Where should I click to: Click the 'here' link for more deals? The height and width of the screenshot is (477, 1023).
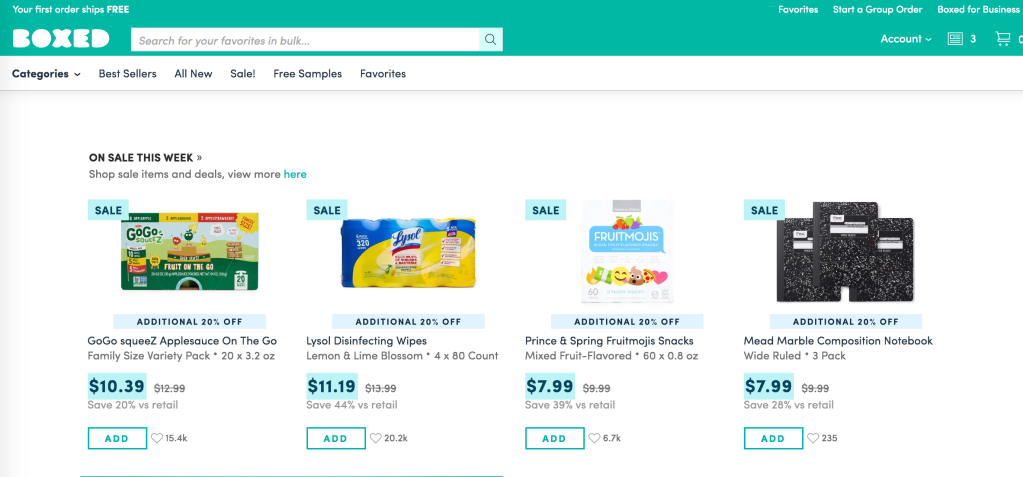tap(295, 174)
